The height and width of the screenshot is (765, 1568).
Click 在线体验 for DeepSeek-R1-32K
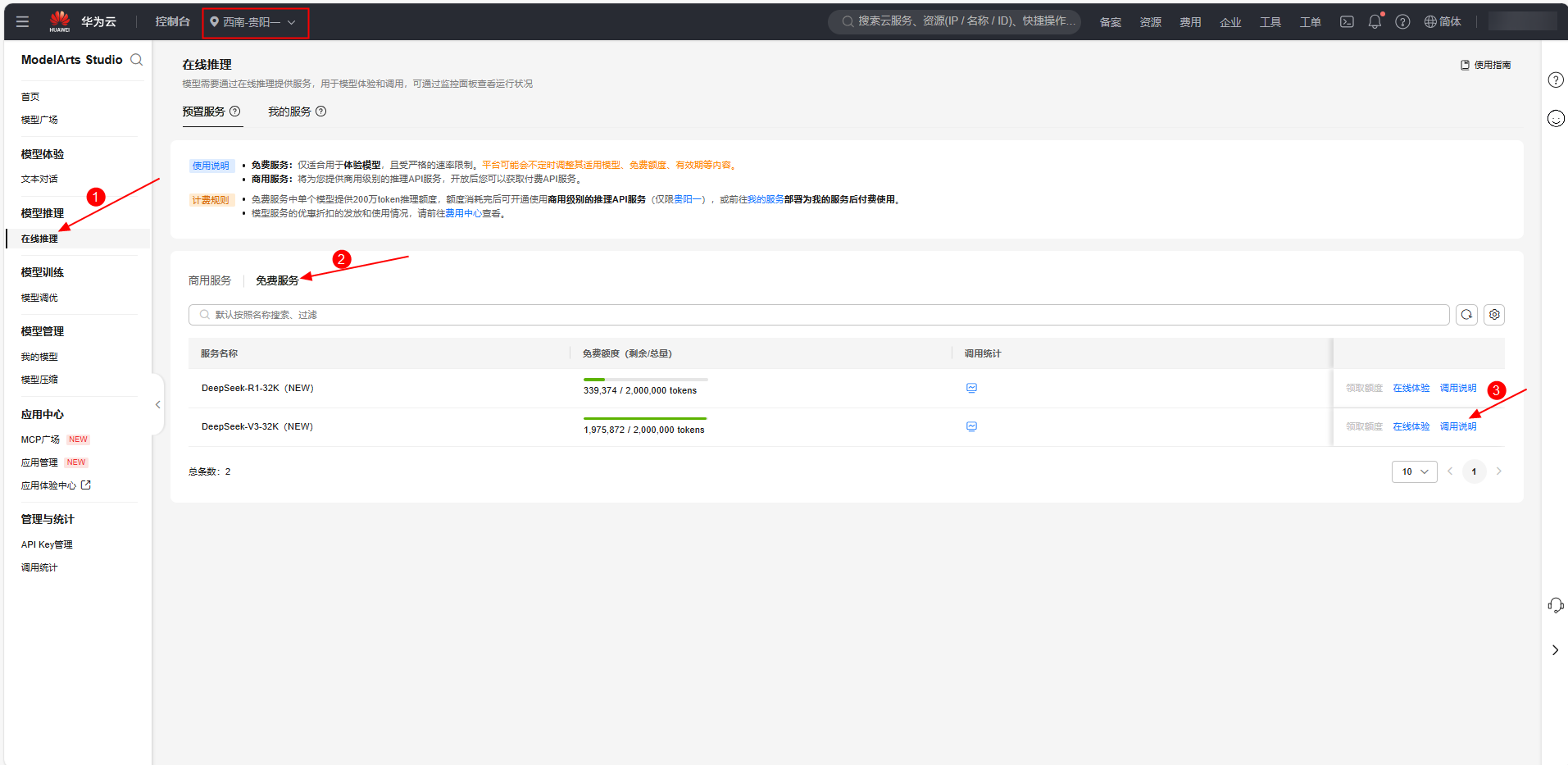(x=1411, y=388)
